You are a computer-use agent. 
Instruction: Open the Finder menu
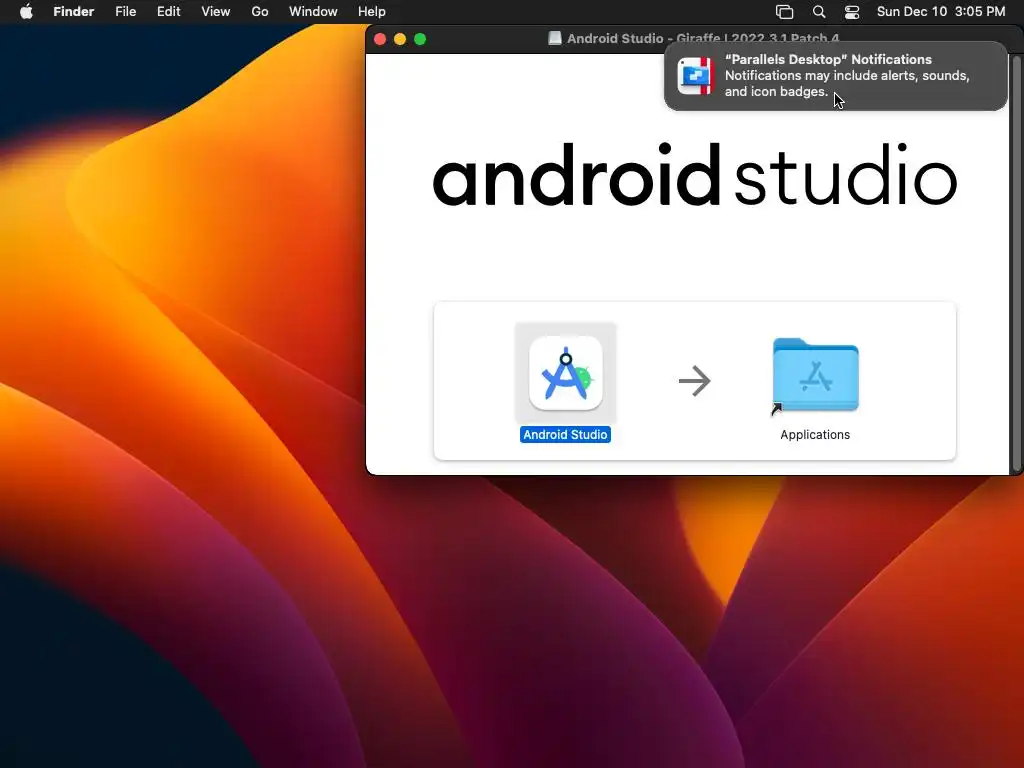[74, 12]
